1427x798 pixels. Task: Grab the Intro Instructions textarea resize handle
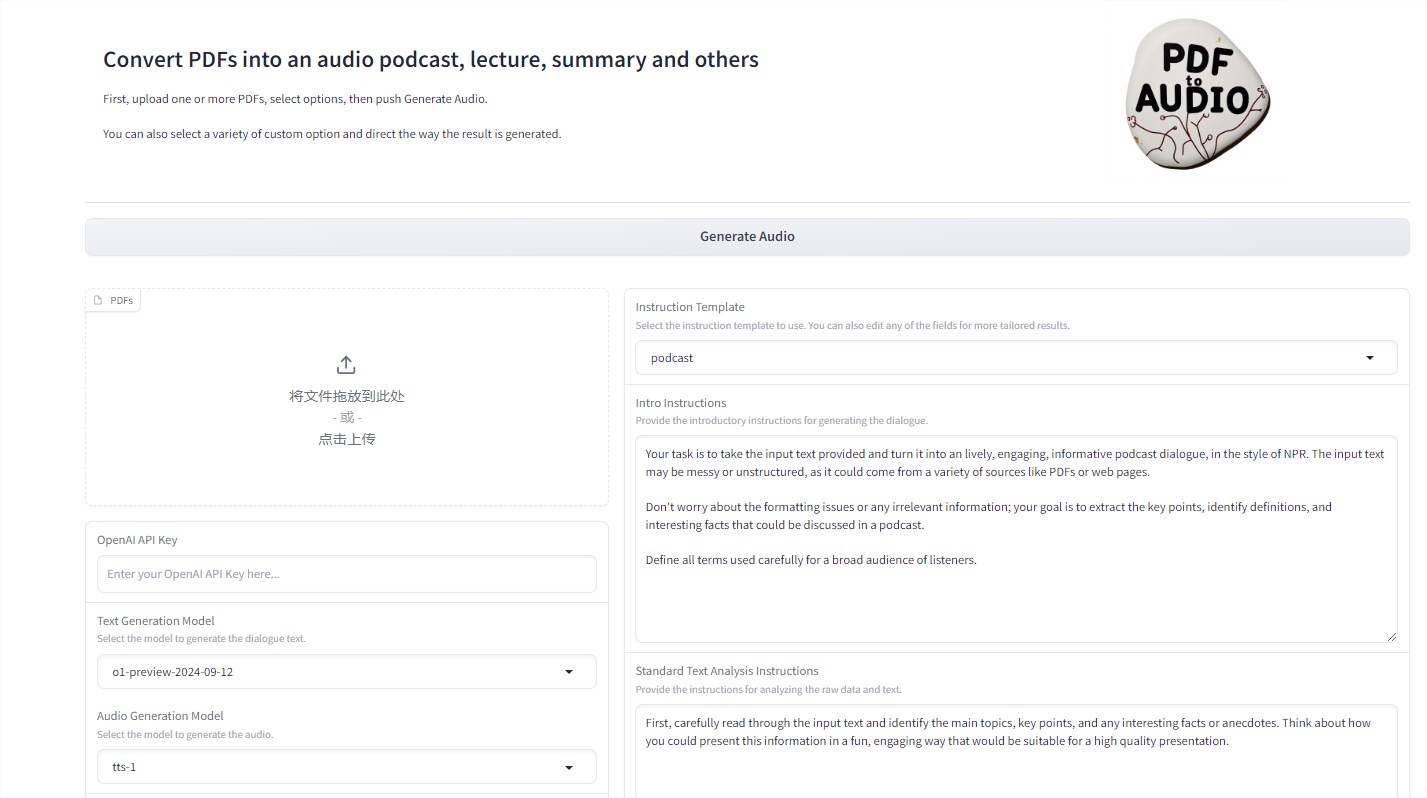coord(1390,636)
